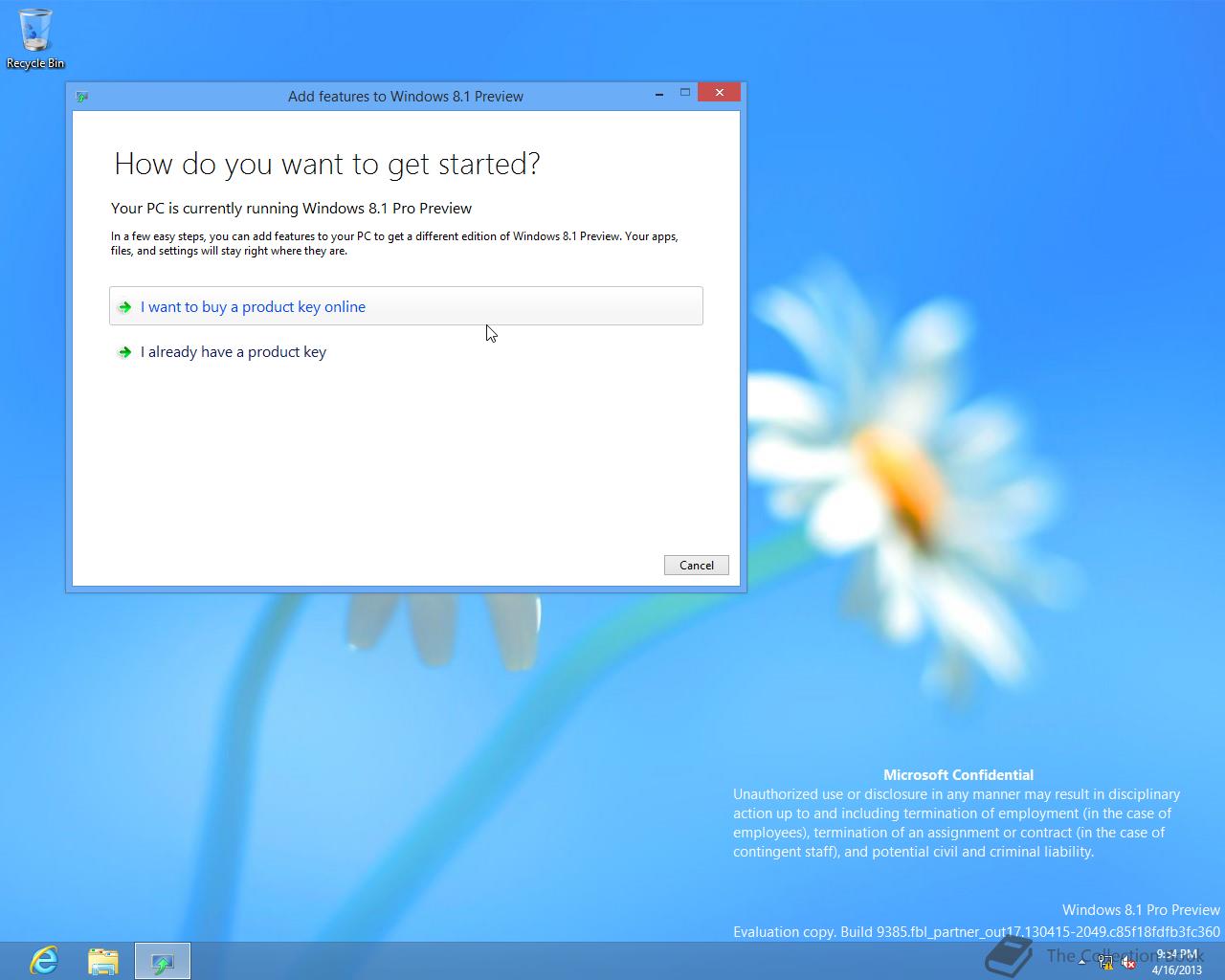The width and height of the screenshot is (1225, 980).
Task: Click the green arrow beside 'I want to buy'
Action: 124,307
